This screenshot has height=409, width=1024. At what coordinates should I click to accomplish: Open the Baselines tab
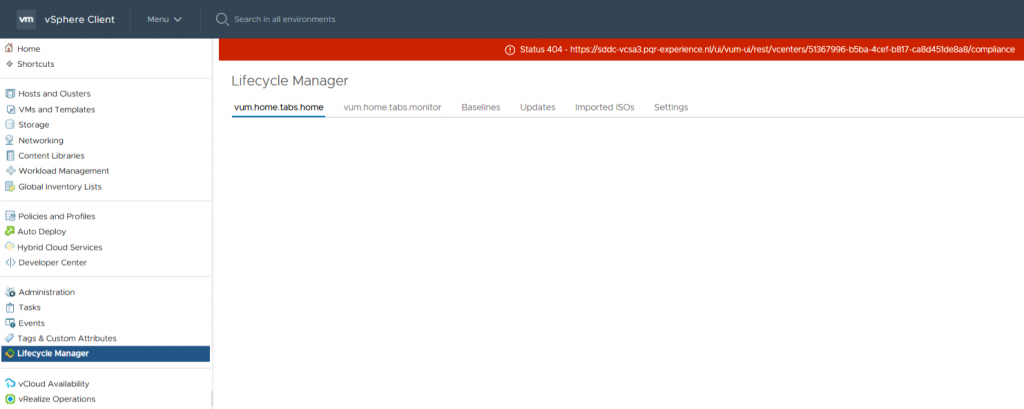tap(481, 107)
